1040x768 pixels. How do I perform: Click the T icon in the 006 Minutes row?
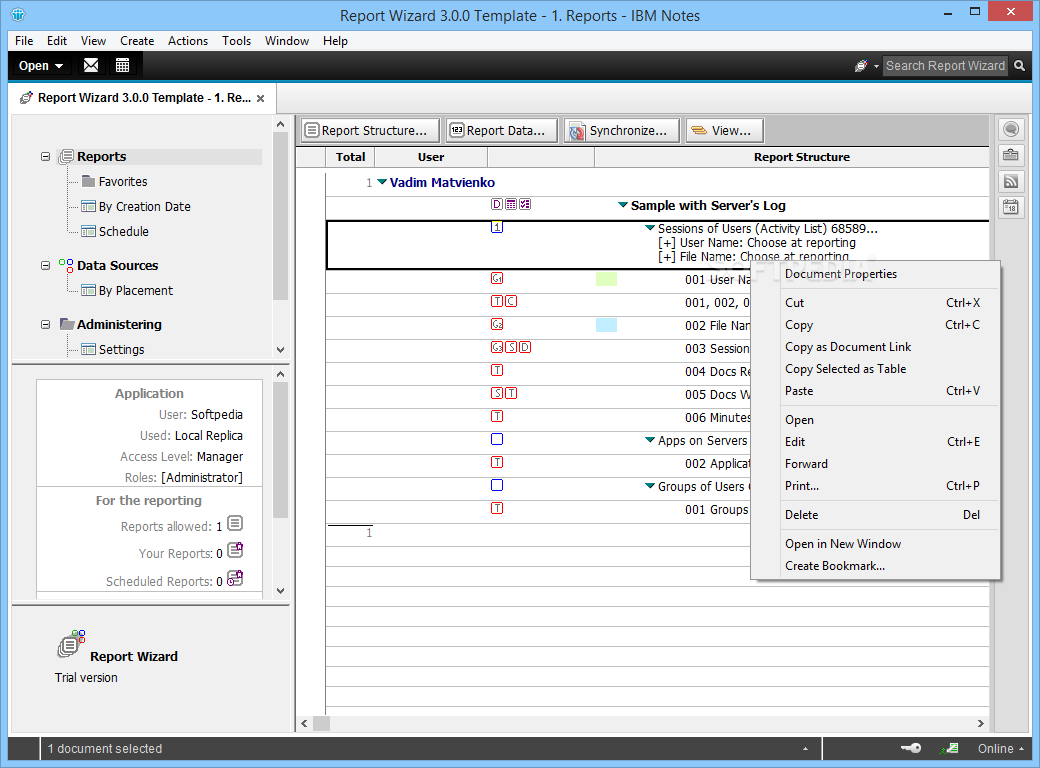497,416
